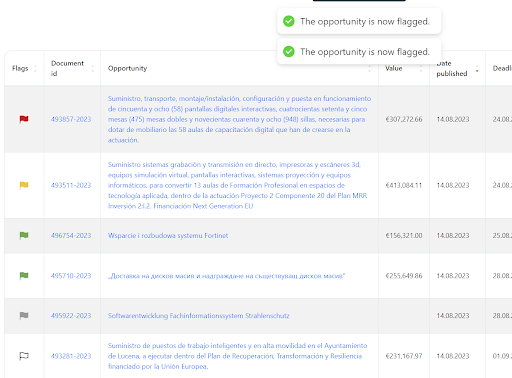The height and width of the screenshot is (378, 512).
Task: Open the Suministro sistemas grabación opportunity
Action: pos(237,185)
